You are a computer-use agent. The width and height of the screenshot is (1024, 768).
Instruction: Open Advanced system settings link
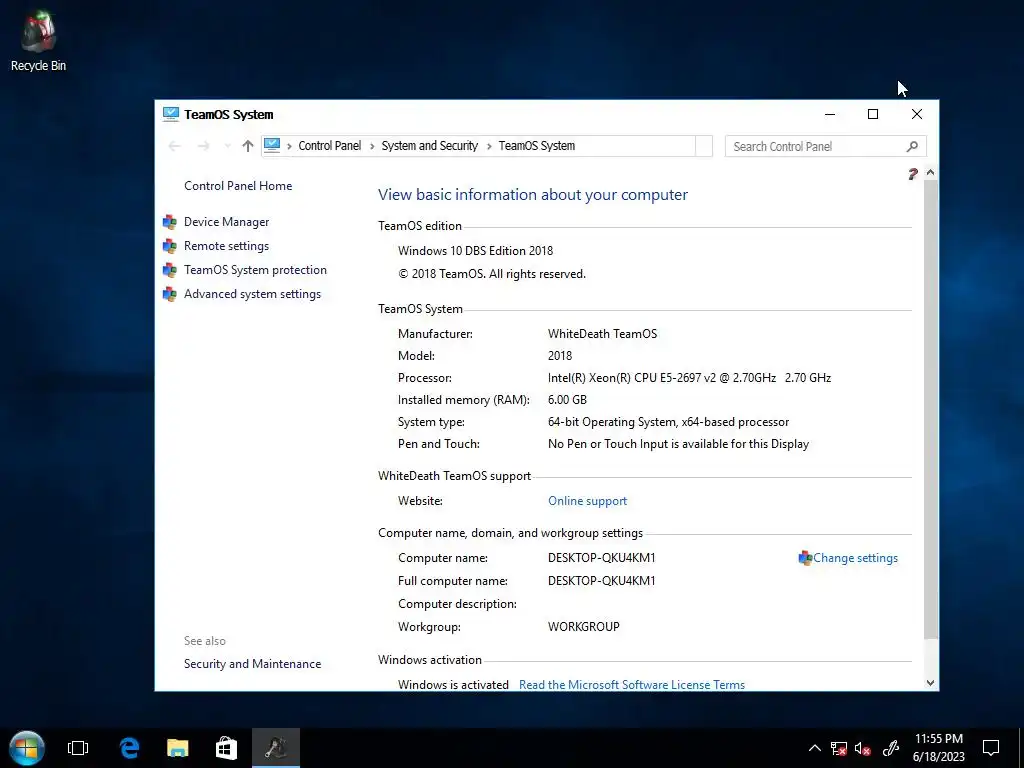[253, 295]
